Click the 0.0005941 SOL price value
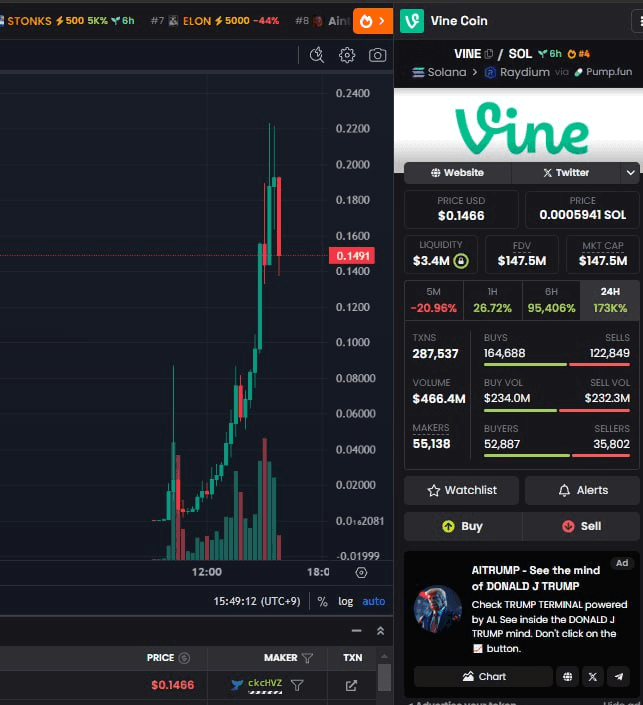 pyautogui.click(x=582, y=215)
